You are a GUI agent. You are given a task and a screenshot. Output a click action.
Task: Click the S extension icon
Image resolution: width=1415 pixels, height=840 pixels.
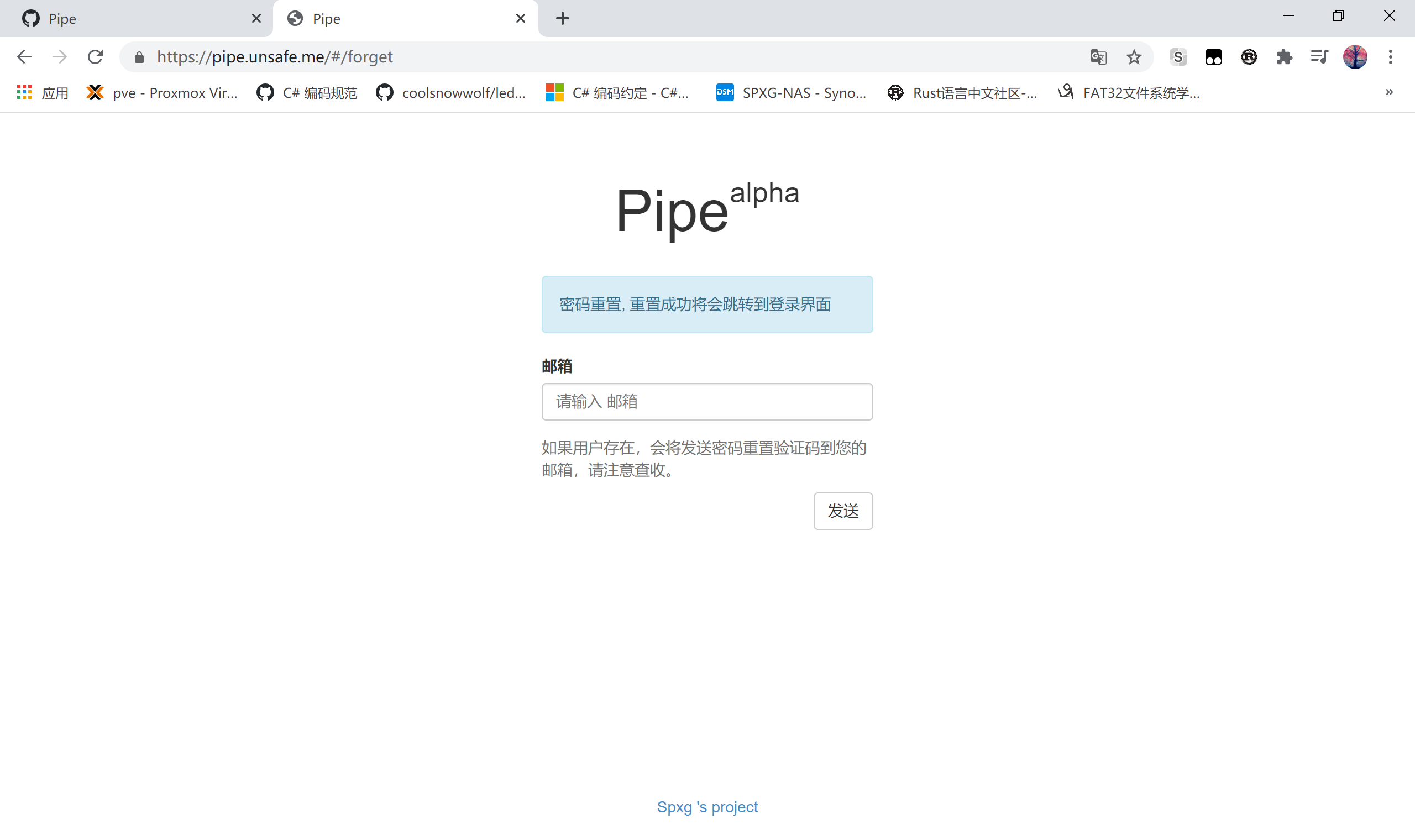[1178, 56]
